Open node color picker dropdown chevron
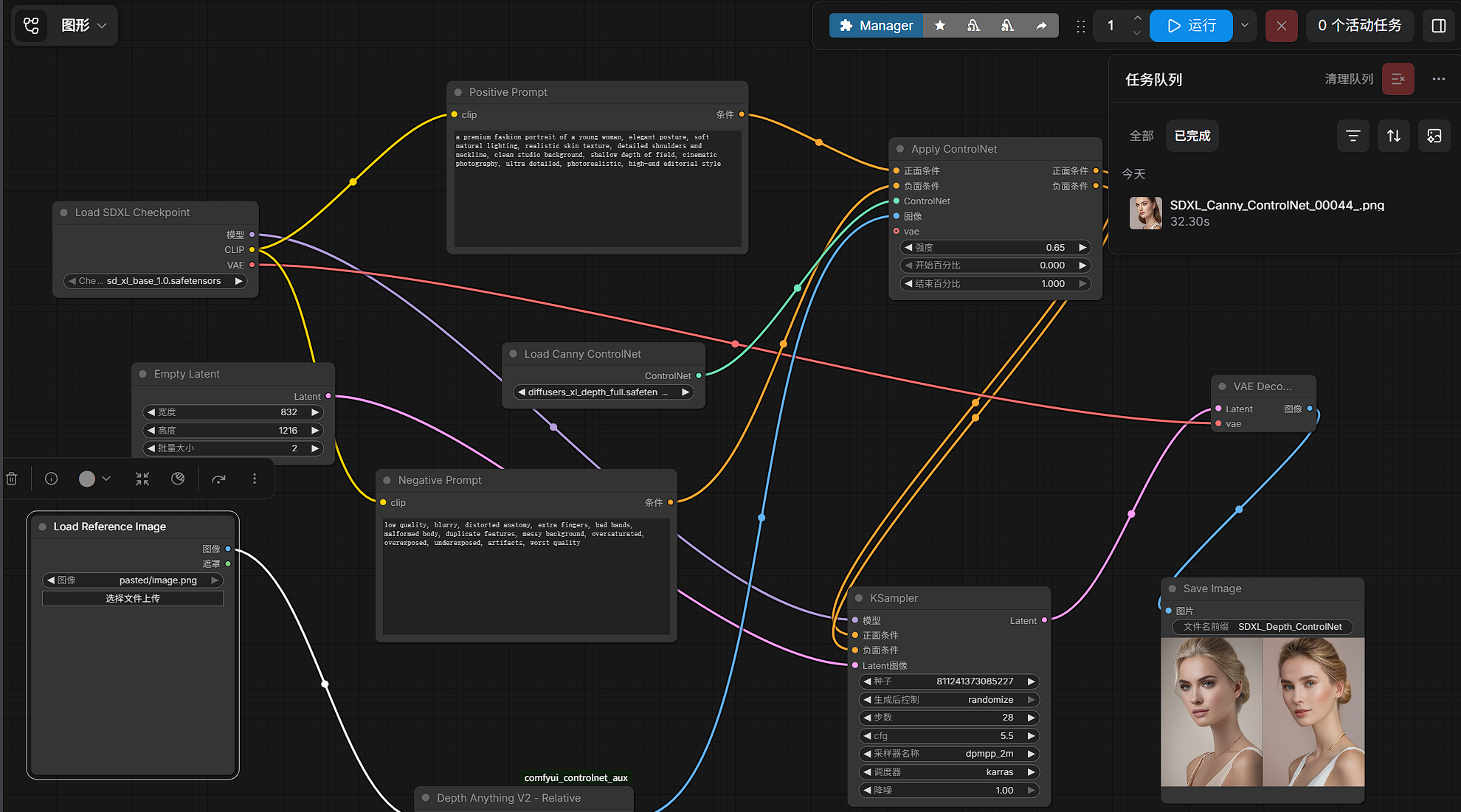Screen dimensions: 1461x812 click(x=106, y=479)
